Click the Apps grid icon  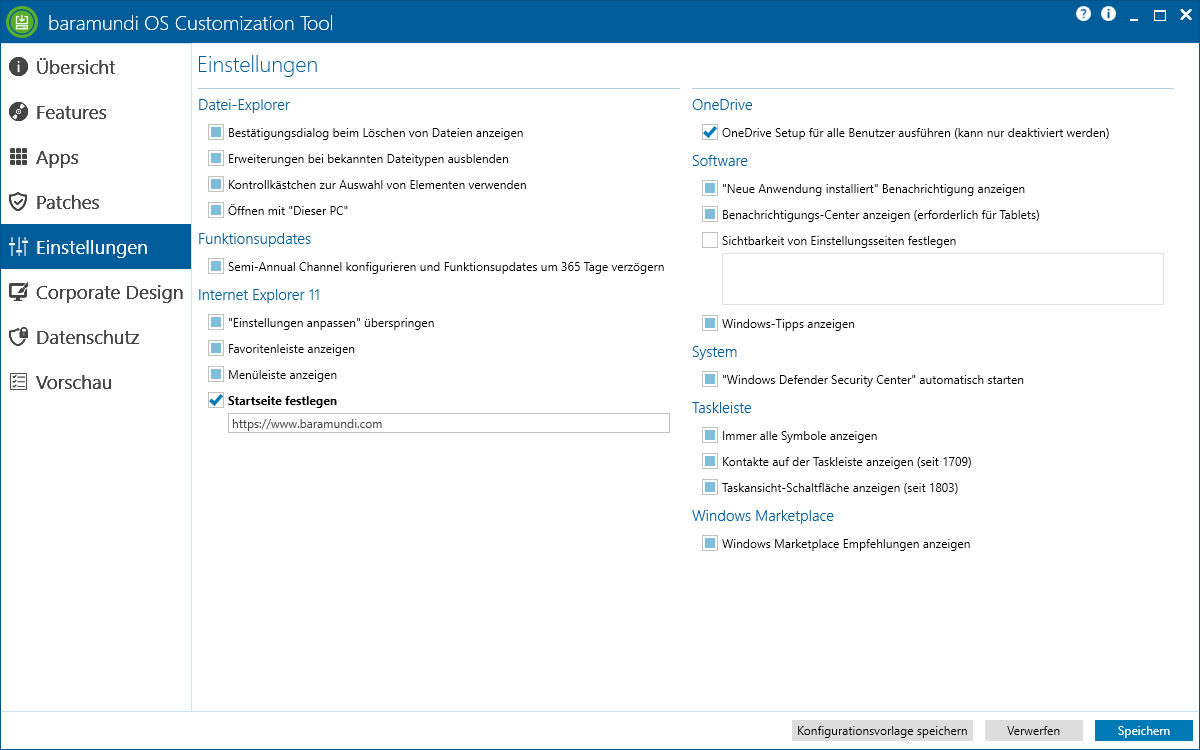coord(18,157)
